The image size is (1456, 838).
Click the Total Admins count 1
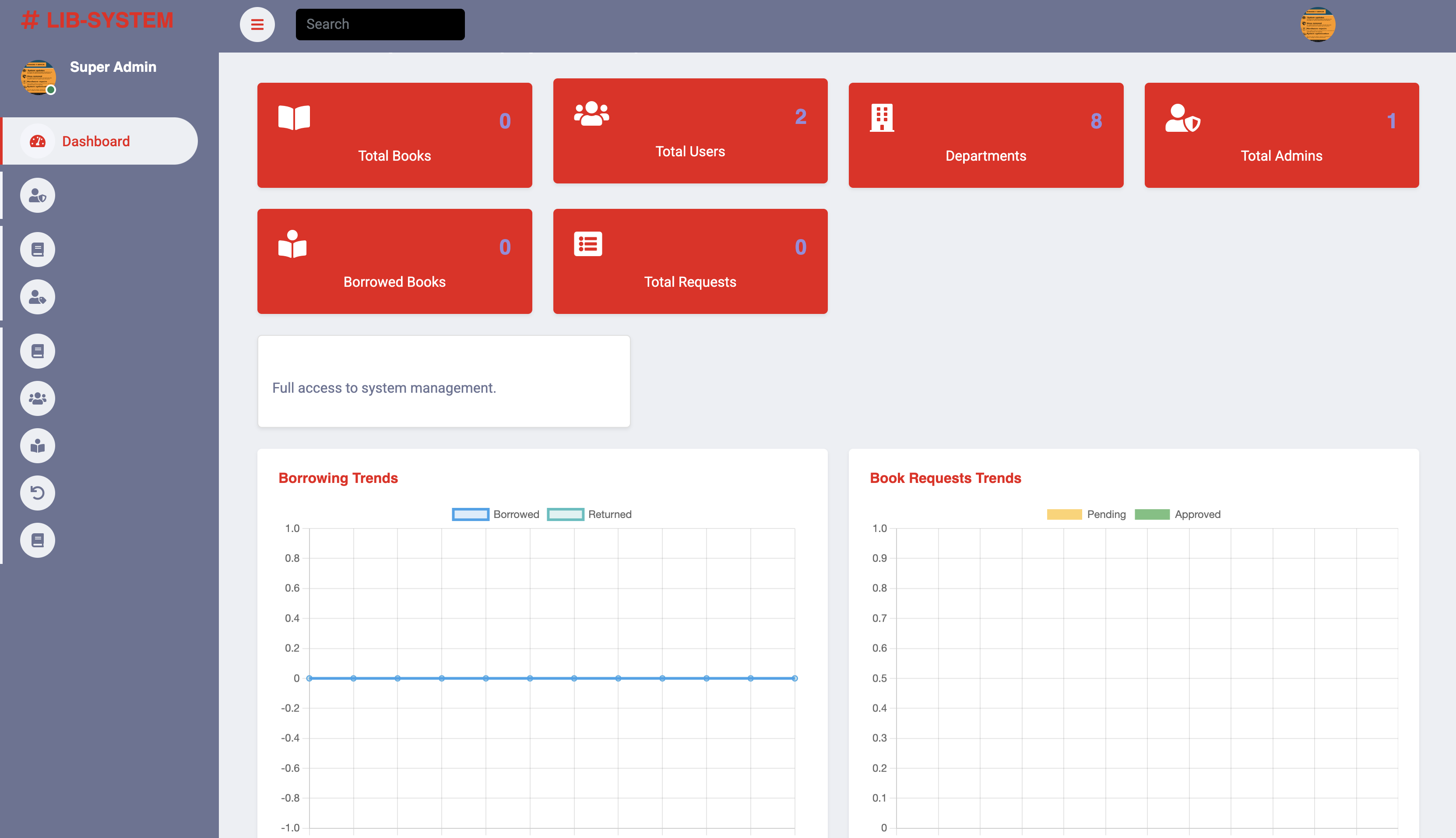point(1392,121)
